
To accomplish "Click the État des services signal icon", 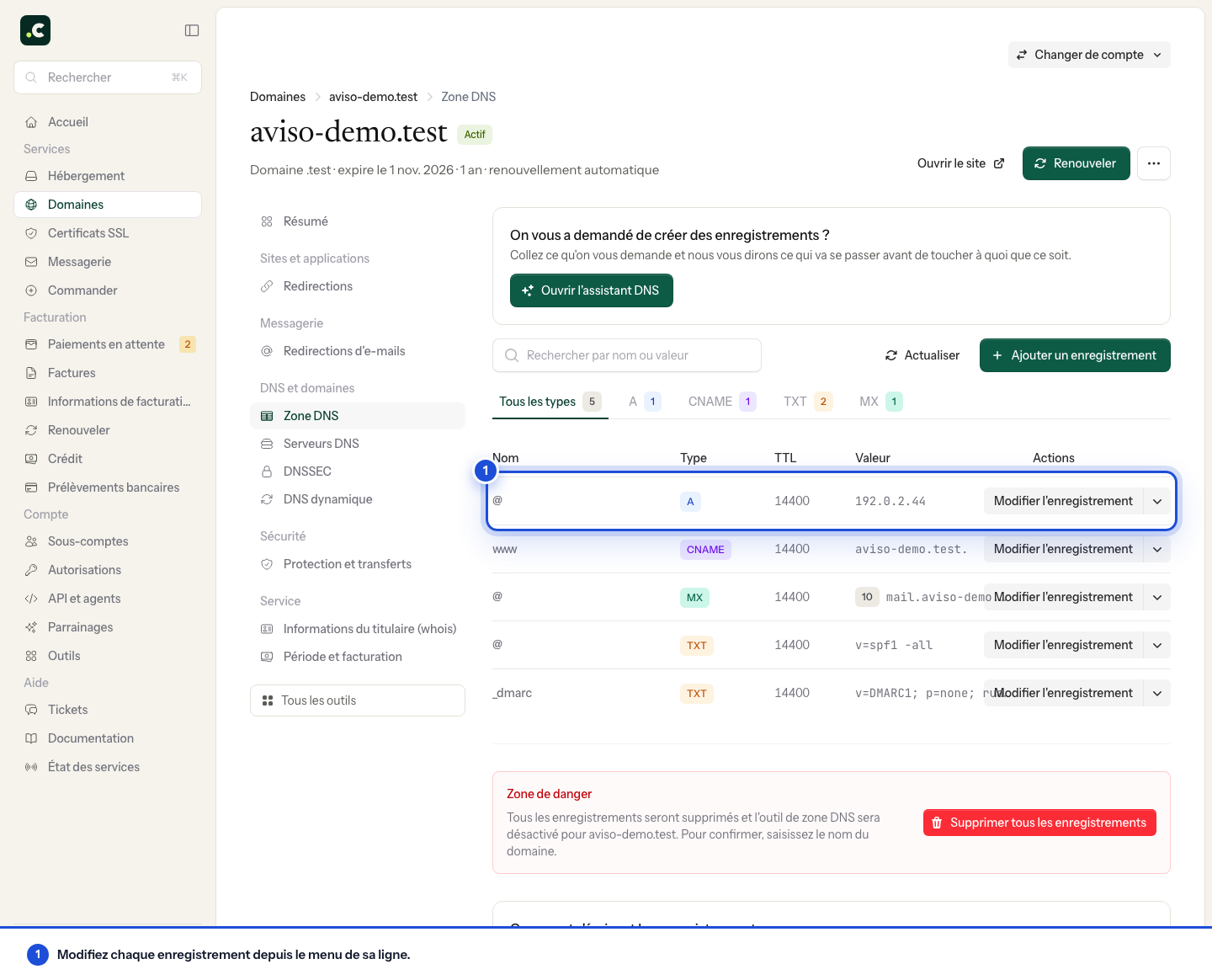I will pyautogui.click(x=31, y=767).
